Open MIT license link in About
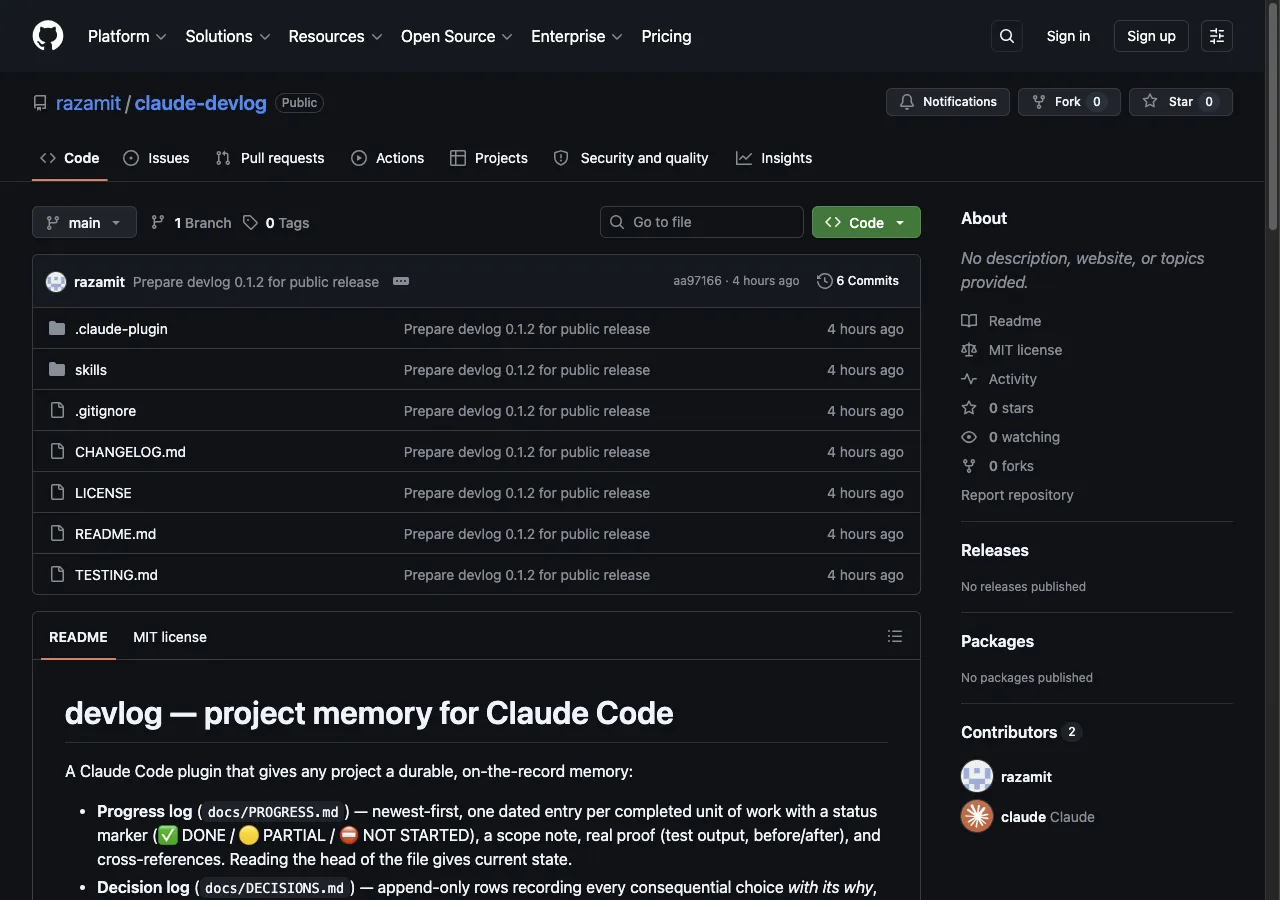 [x=1012, y=350]
